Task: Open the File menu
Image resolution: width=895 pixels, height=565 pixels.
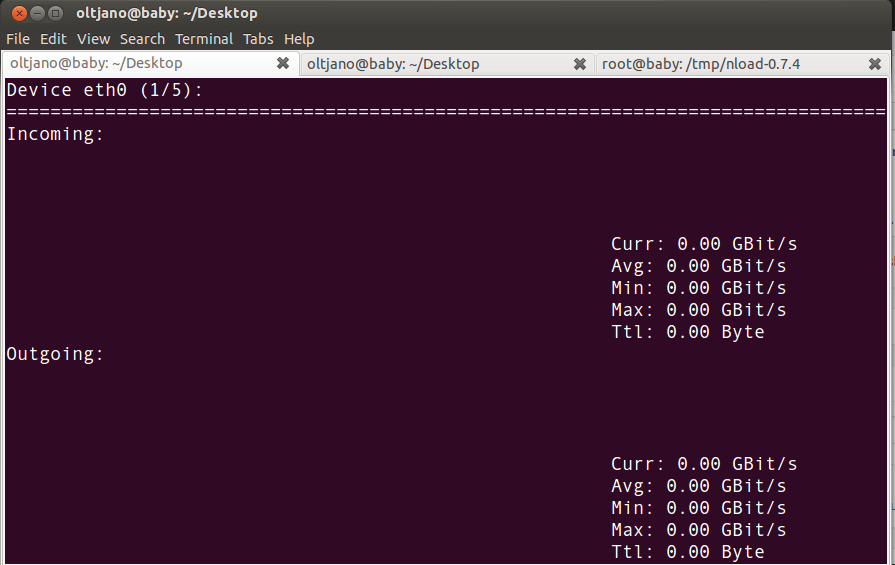Action: pyautogui.click(x=18, y=39)
